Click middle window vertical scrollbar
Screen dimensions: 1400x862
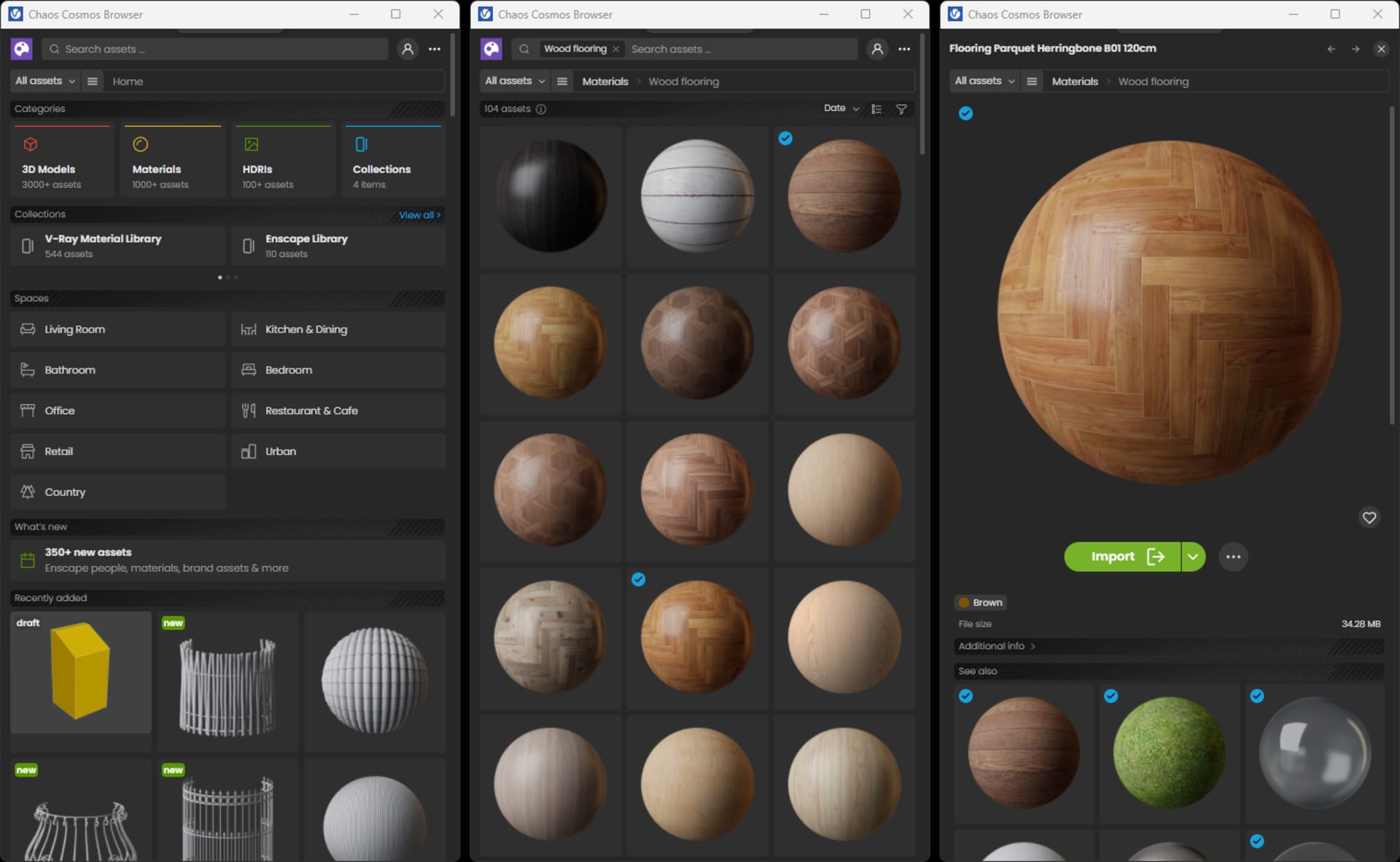click(922, 95)
